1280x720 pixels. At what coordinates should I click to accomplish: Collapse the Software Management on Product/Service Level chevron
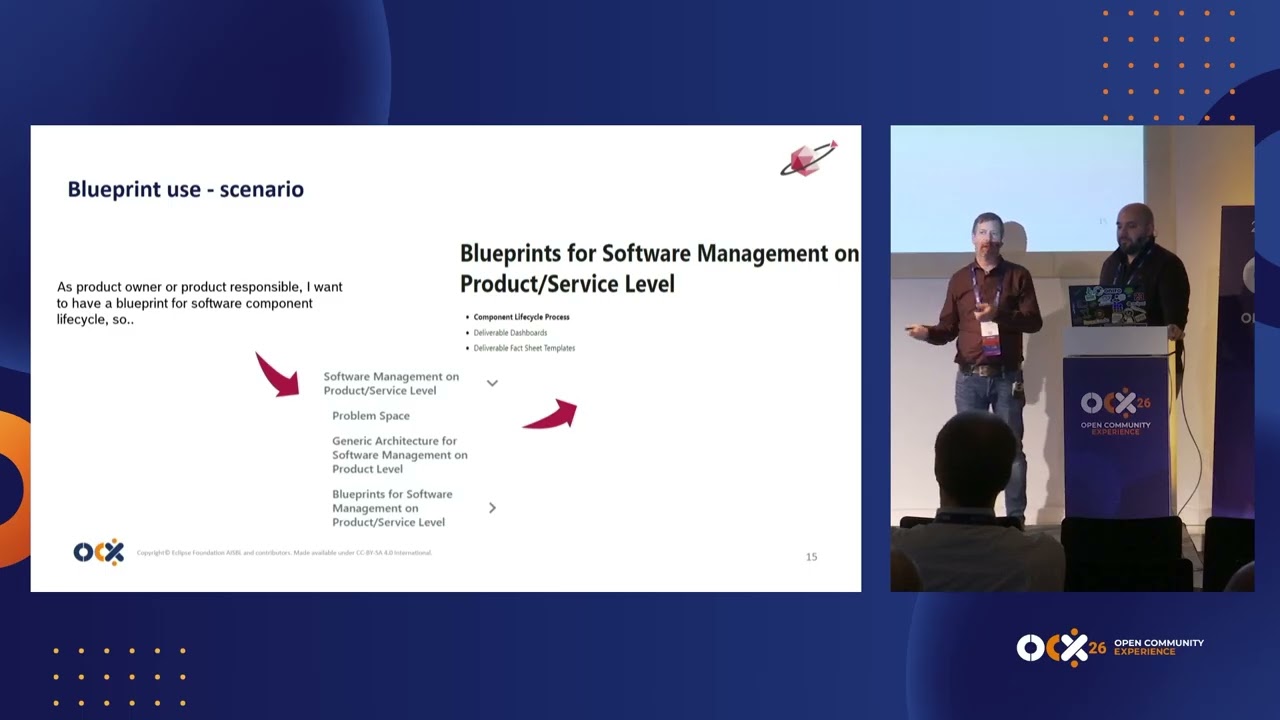tap(492, 383)
